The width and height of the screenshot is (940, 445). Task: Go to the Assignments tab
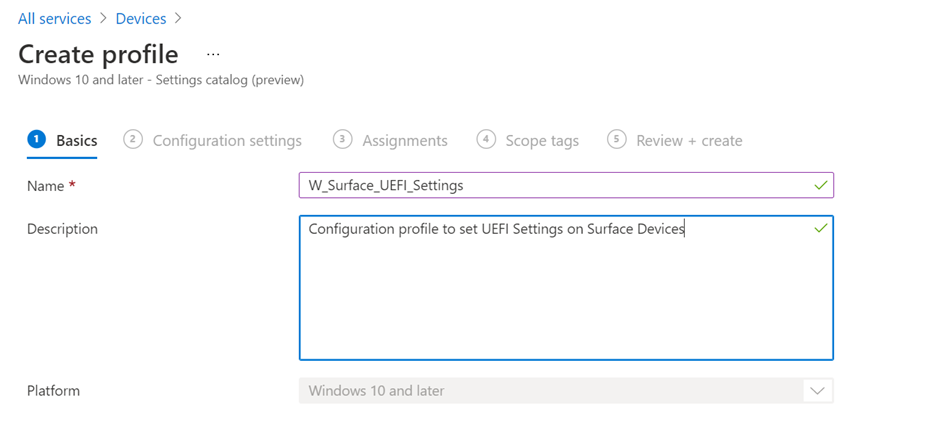coord(405,141)
